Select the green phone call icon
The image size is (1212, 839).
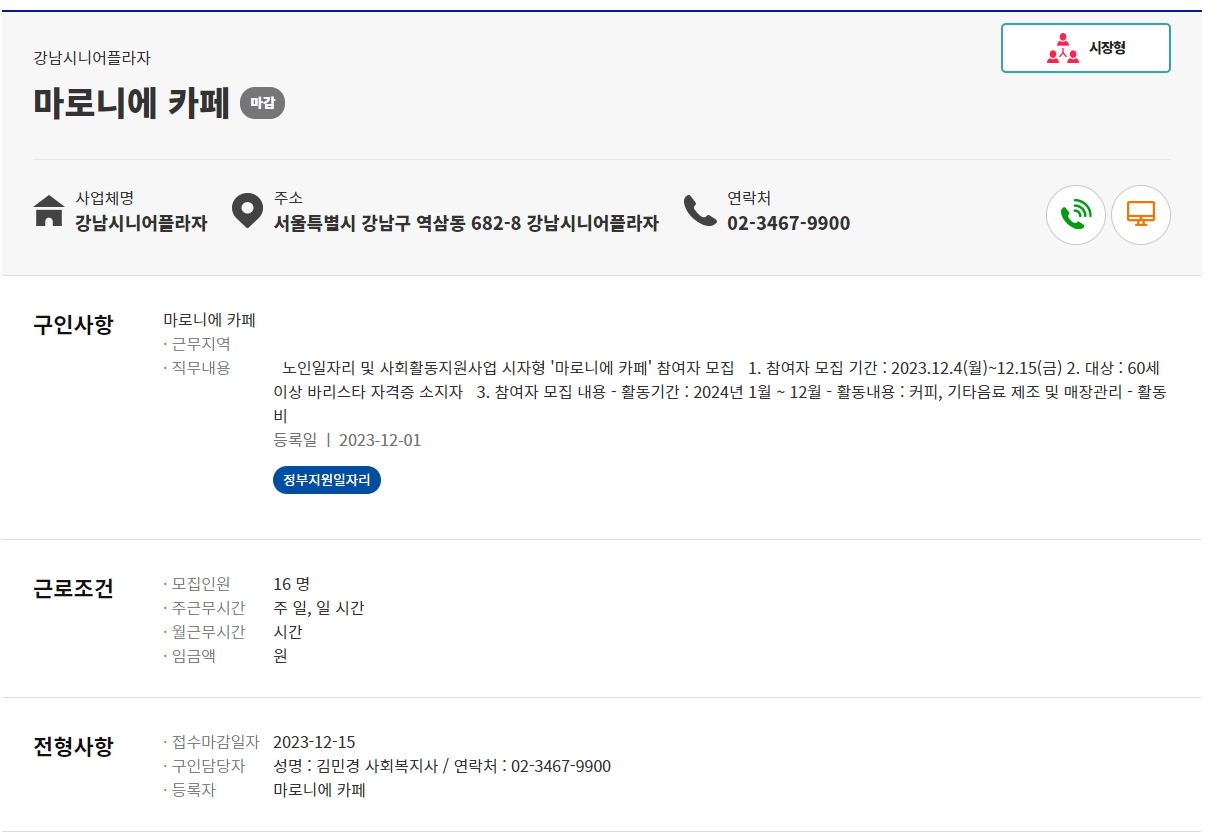1076,215
